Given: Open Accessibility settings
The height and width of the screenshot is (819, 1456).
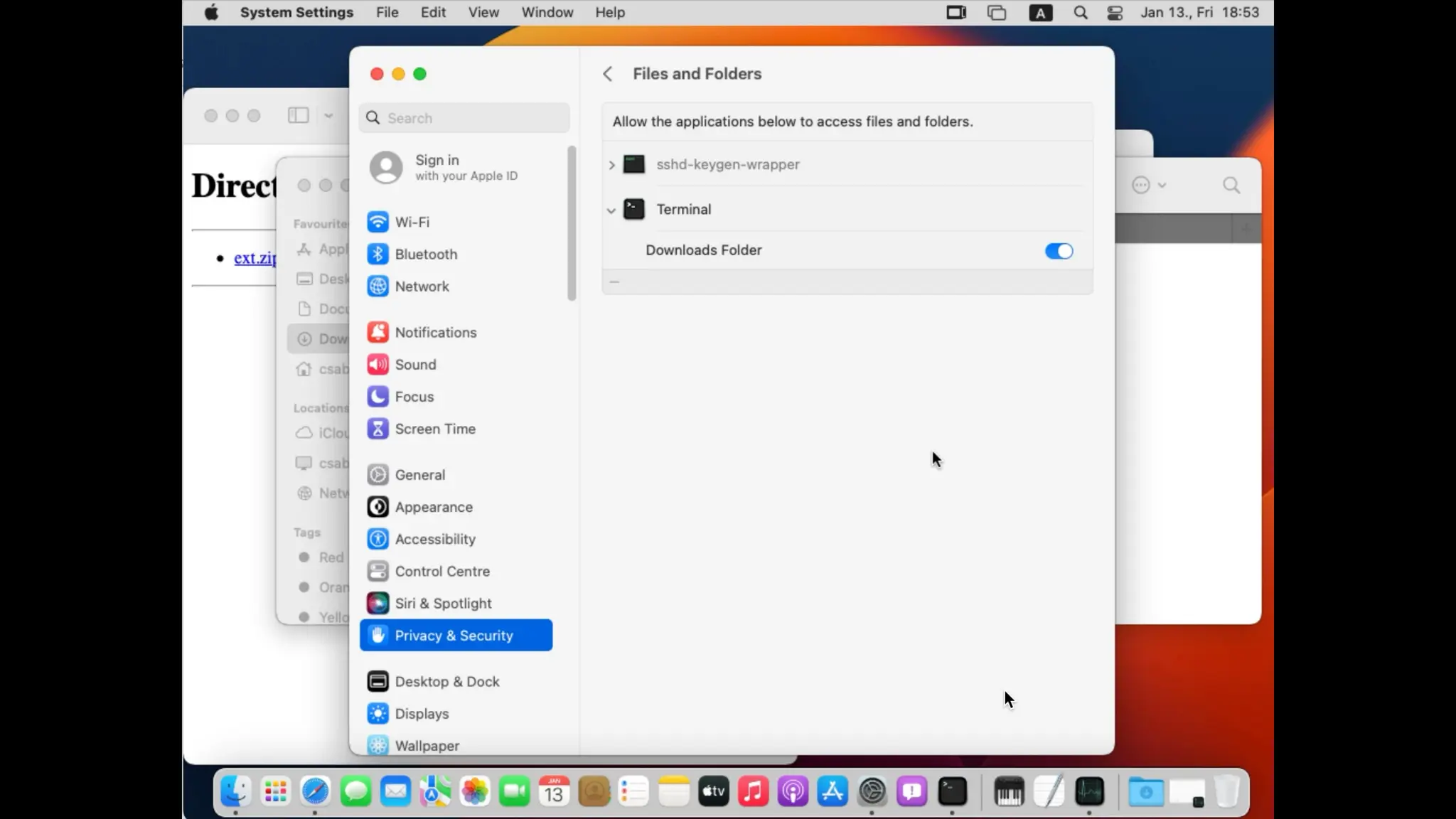Looking at the screenshot, I should (434, 539).
